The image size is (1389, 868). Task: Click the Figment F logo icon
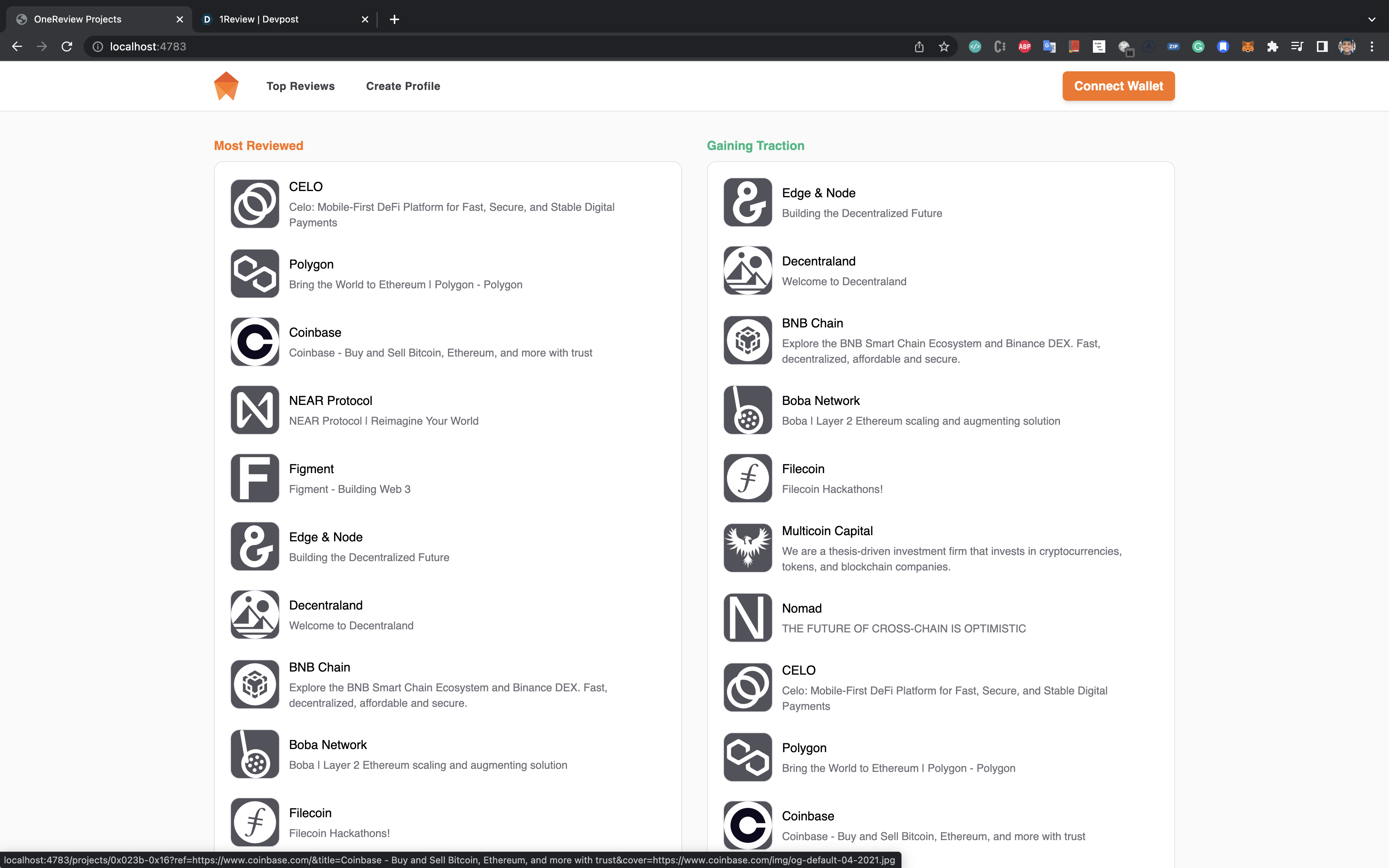[x=255, y=478]
